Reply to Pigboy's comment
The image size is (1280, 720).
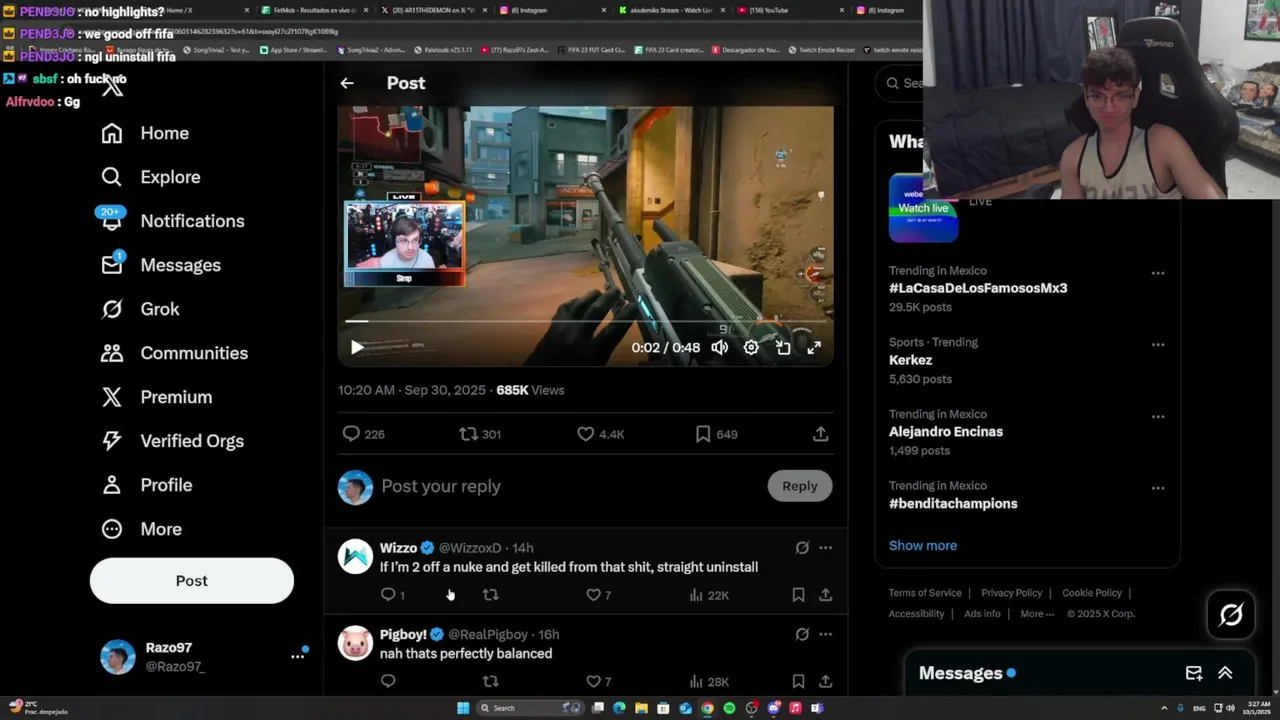click(x=388, y=681)
